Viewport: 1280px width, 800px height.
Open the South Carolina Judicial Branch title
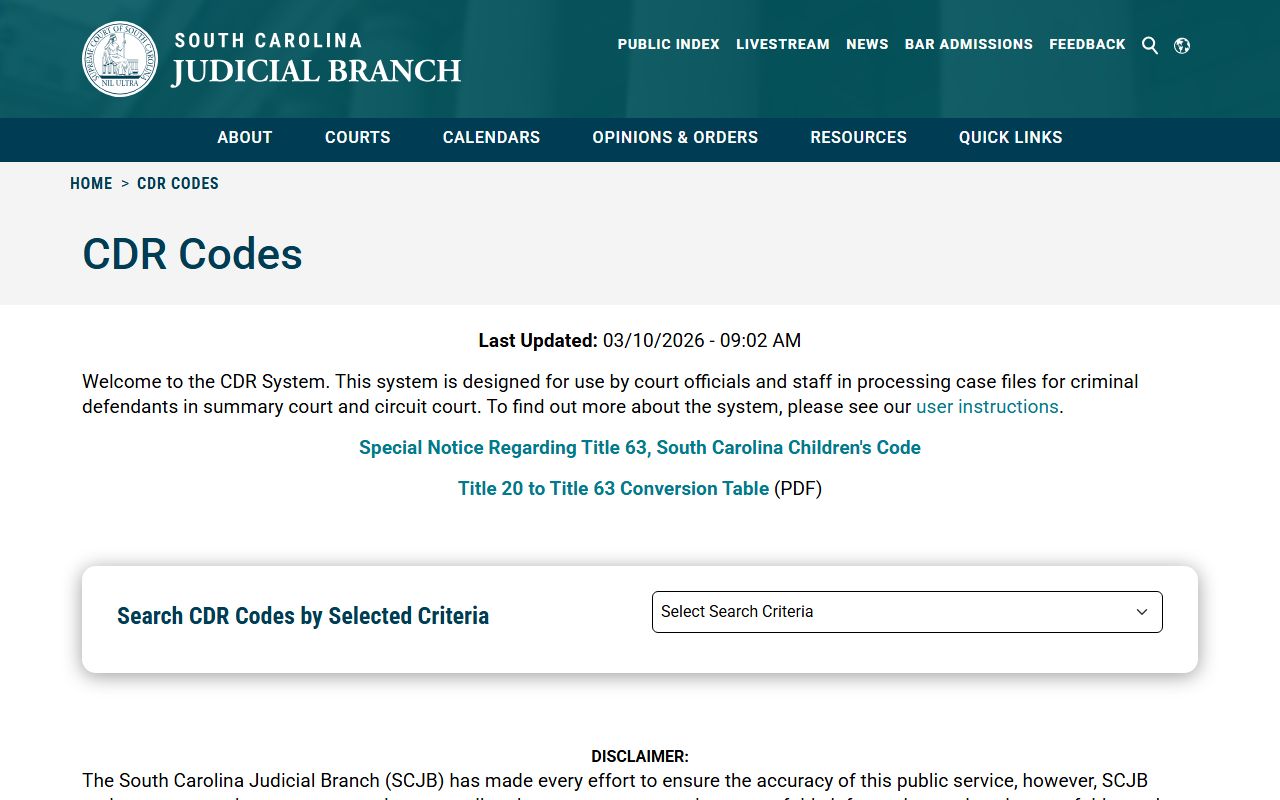316,59
